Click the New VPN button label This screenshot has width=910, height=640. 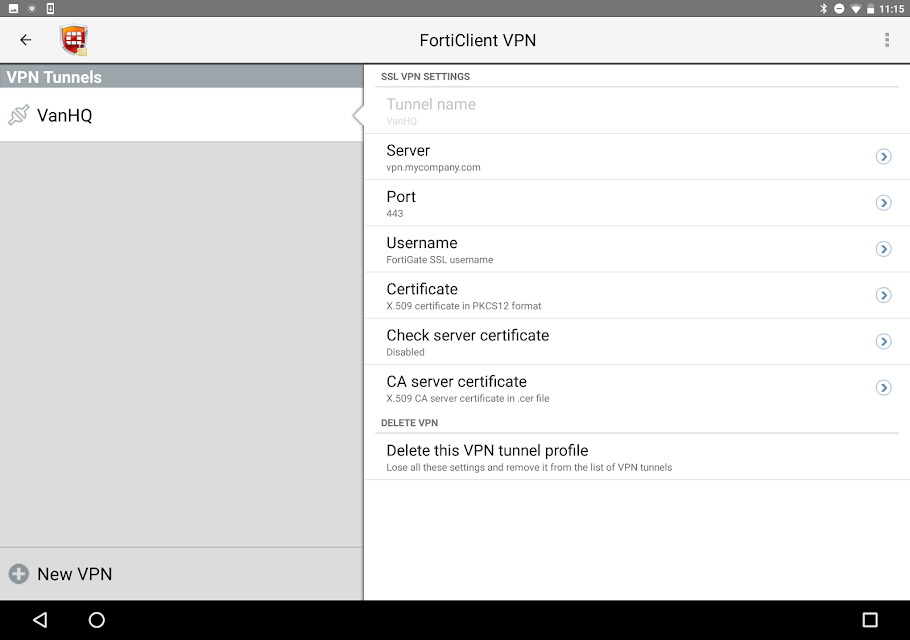[75, 574]
